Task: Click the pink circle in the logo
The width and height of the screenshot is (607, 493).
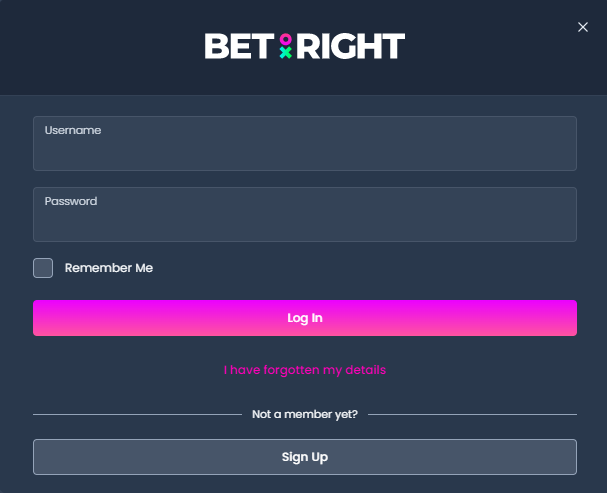Action: click(286, 39)
